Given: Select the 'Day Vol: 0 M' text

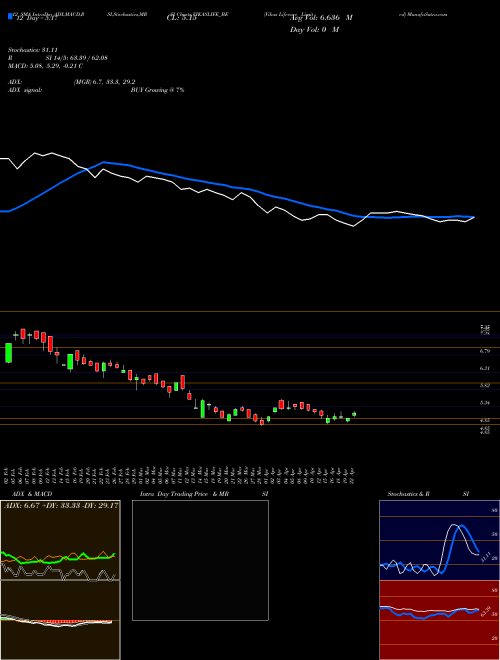Looking at the screenshot, I should point(314,29).
